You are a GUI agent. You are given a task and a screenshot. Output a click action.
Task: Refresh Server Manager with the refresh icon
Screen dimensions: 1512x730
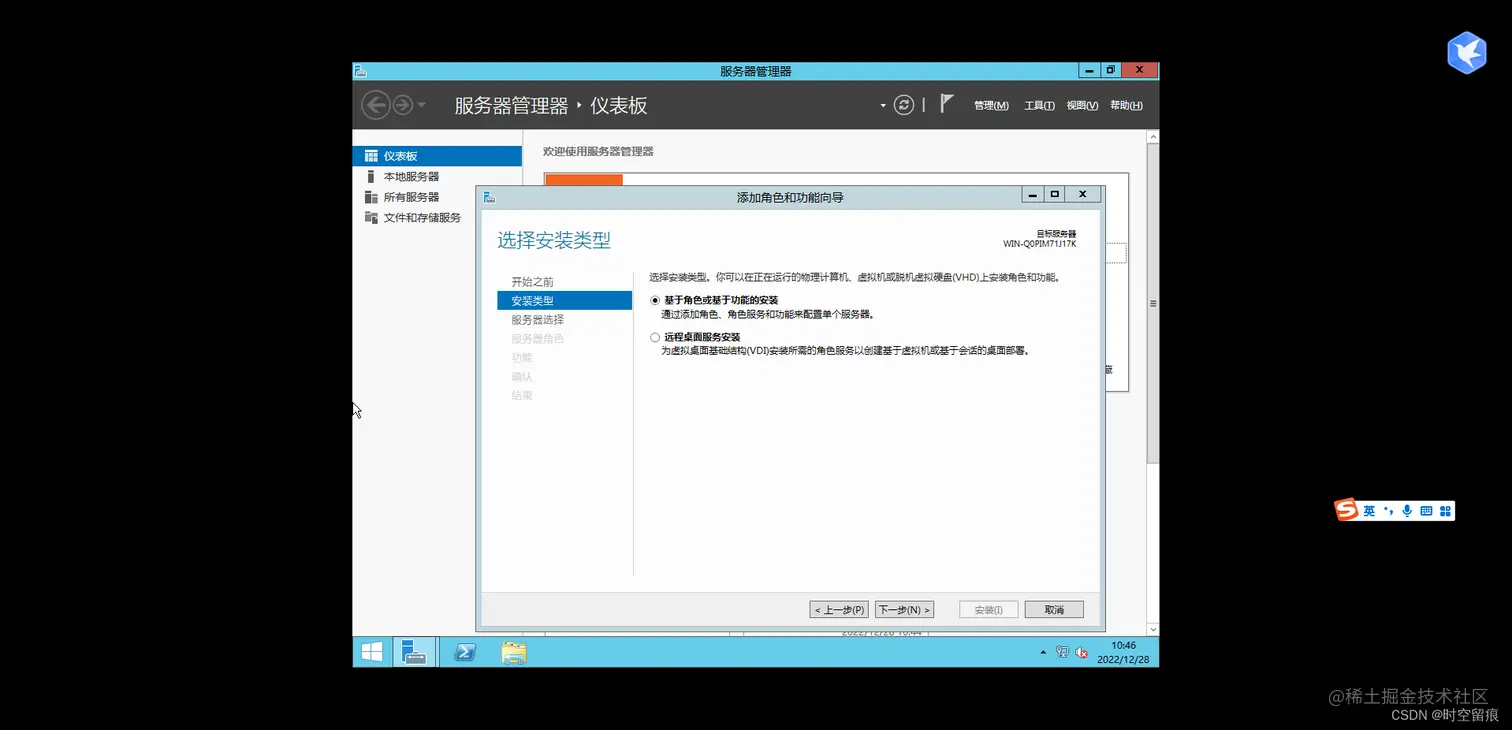click(x=903, y=104)
